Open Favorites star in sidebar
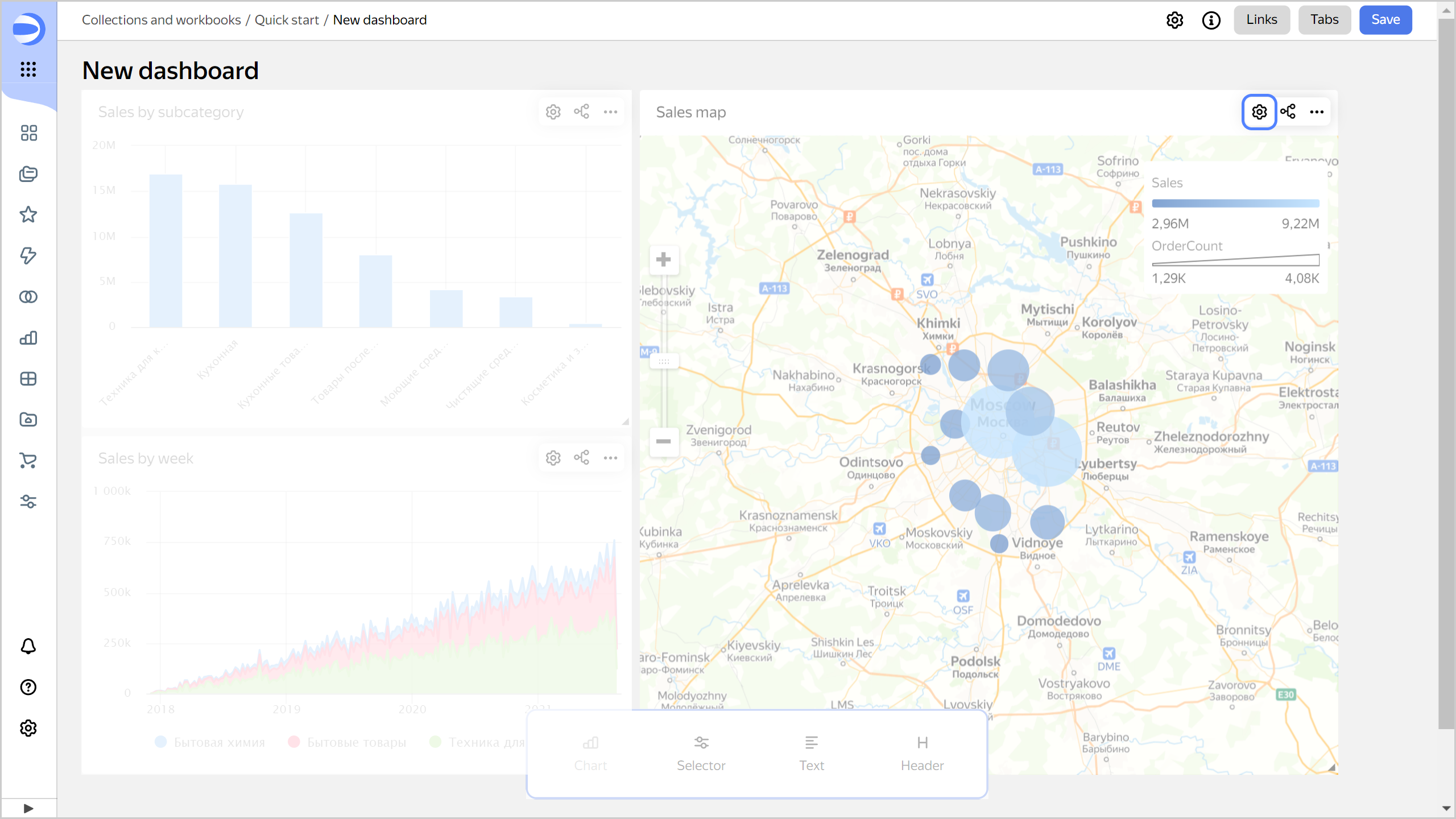Screen dimensions: 1456x819 [x=28, y=214]
